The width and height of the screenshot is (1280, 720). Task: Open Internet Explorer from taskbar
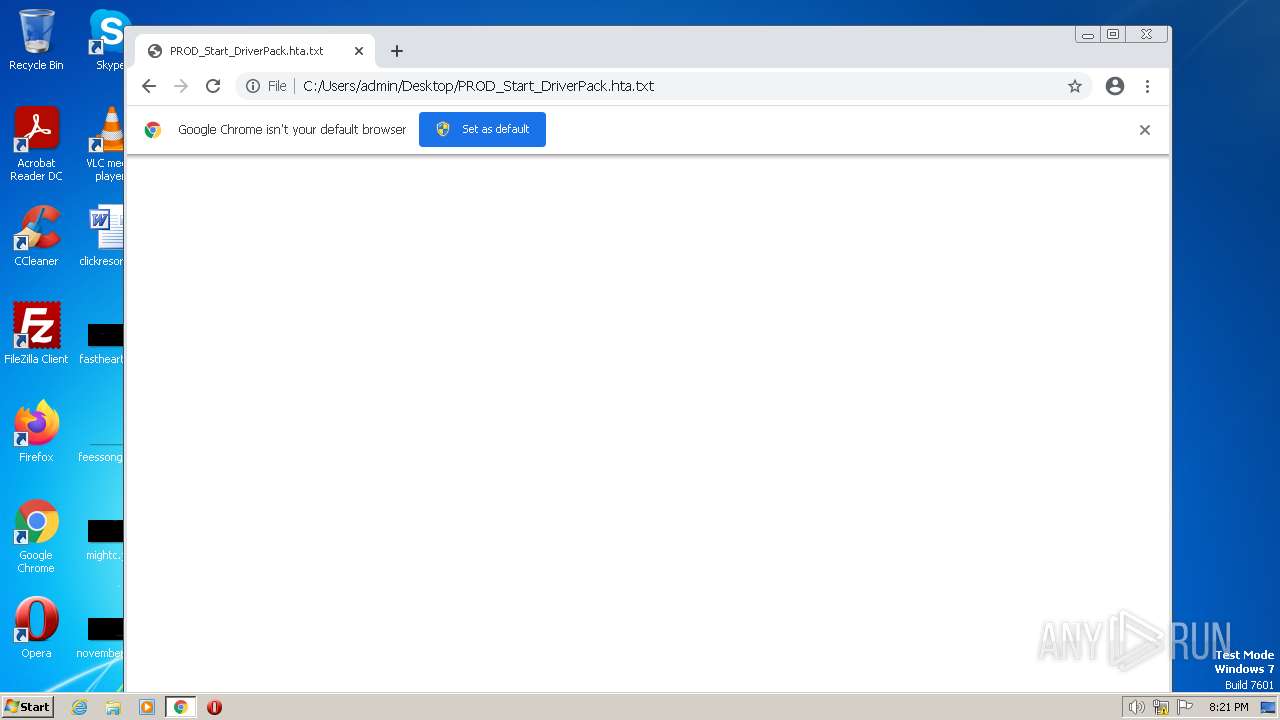coord(80,707)
